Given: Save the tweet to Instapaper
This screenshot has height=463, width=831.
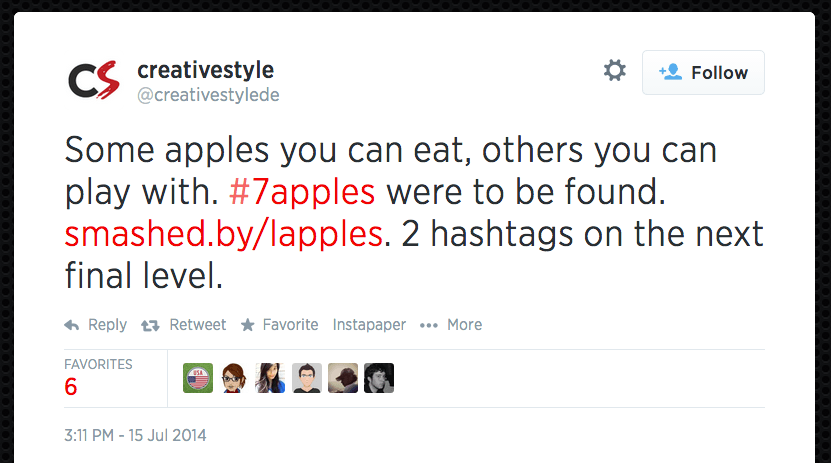Looking at the screenshot, I should [x=369, y=325].
